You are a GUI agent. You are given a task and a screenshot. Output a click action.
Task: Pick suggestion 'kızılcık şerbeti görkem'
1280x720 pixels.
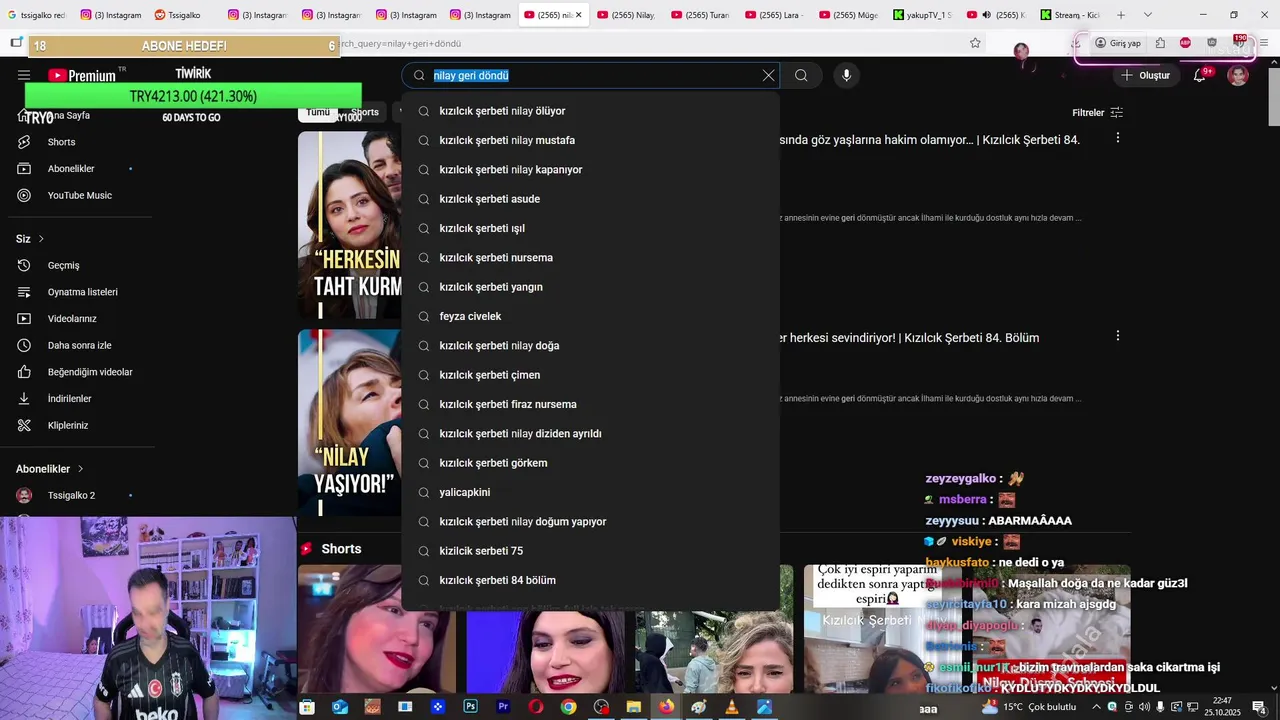(590, 463)
